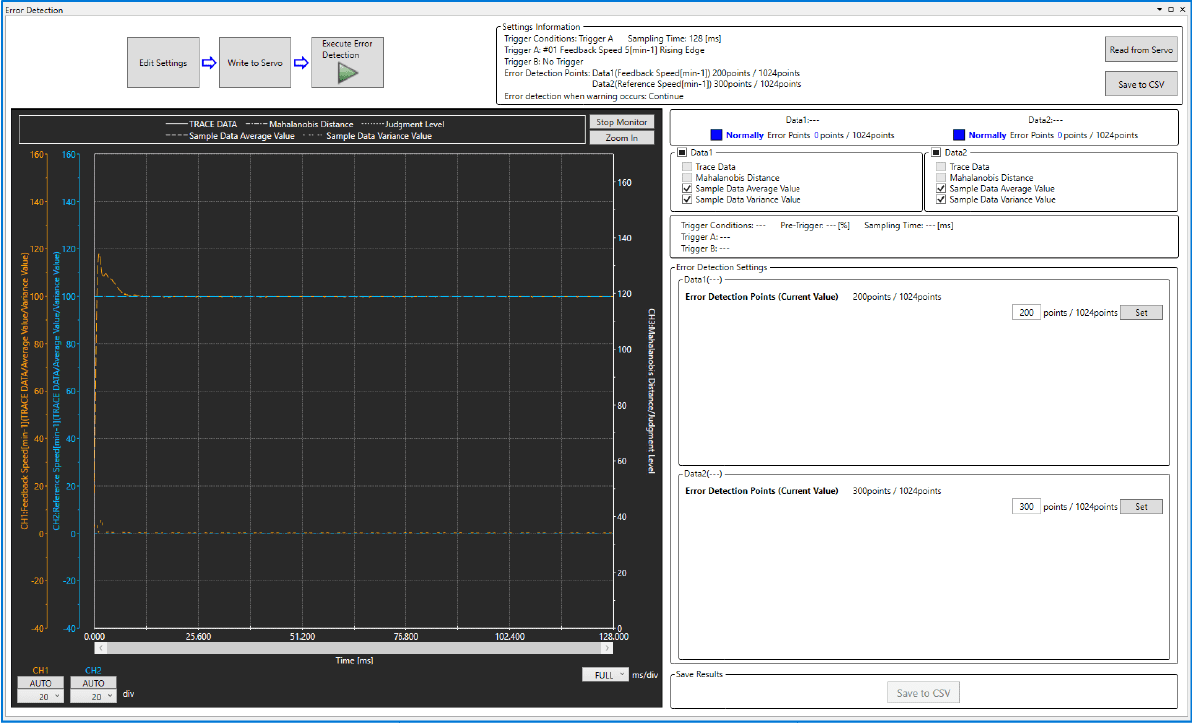Click the blue Data1 Normally status indicator
The image size is (1192, 723).
pyautogui.click(x=716, y=134)
